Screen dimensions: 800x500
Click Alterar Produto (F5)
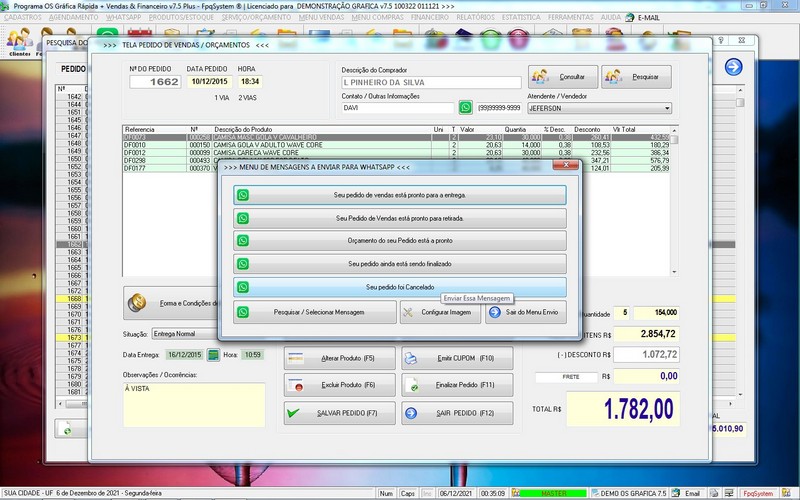[x=339, y=358]
